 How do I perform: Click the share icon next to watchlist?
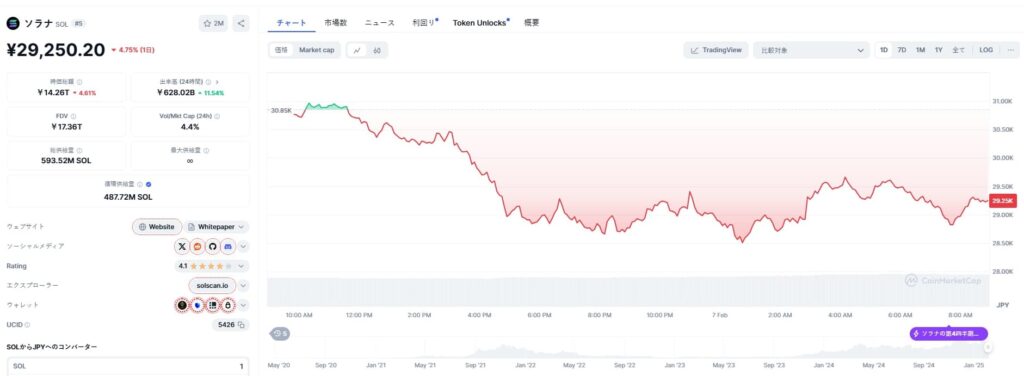coord(241,24)
